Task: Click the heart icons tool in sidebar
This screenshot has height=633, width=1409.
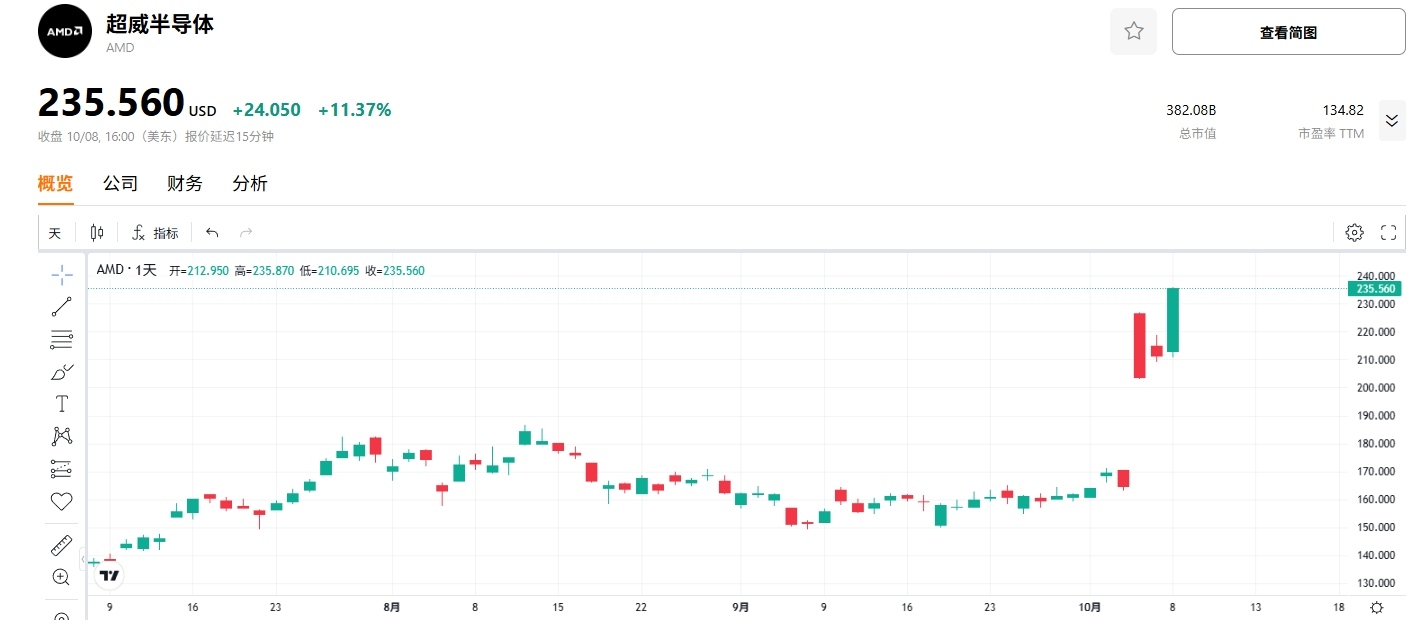Action: (x=62, y=501)
